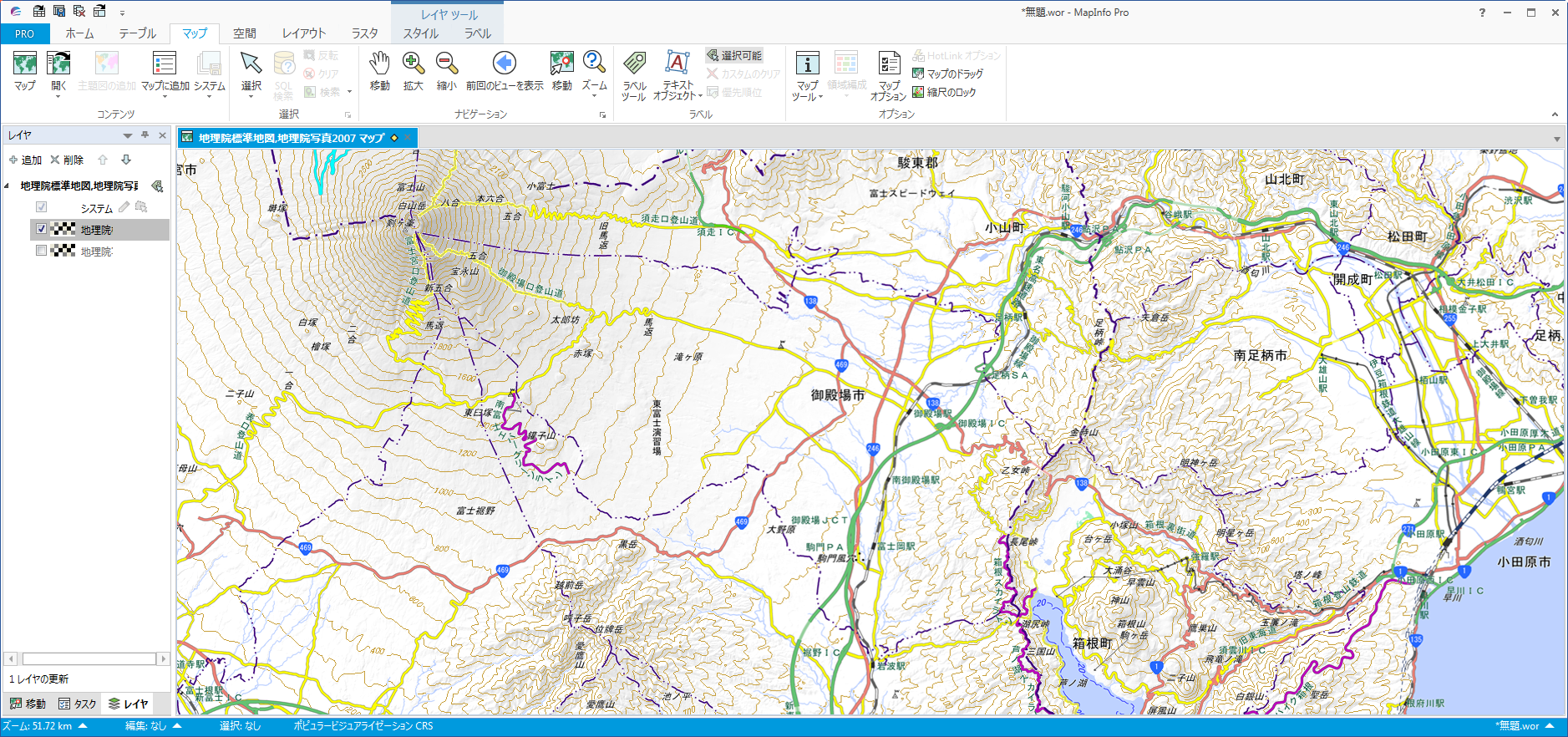Image resolution: width=1568 pixels, height=737 pixels.
Task: Open the 選択: なし status bar selector
Action: coord(240,726)
